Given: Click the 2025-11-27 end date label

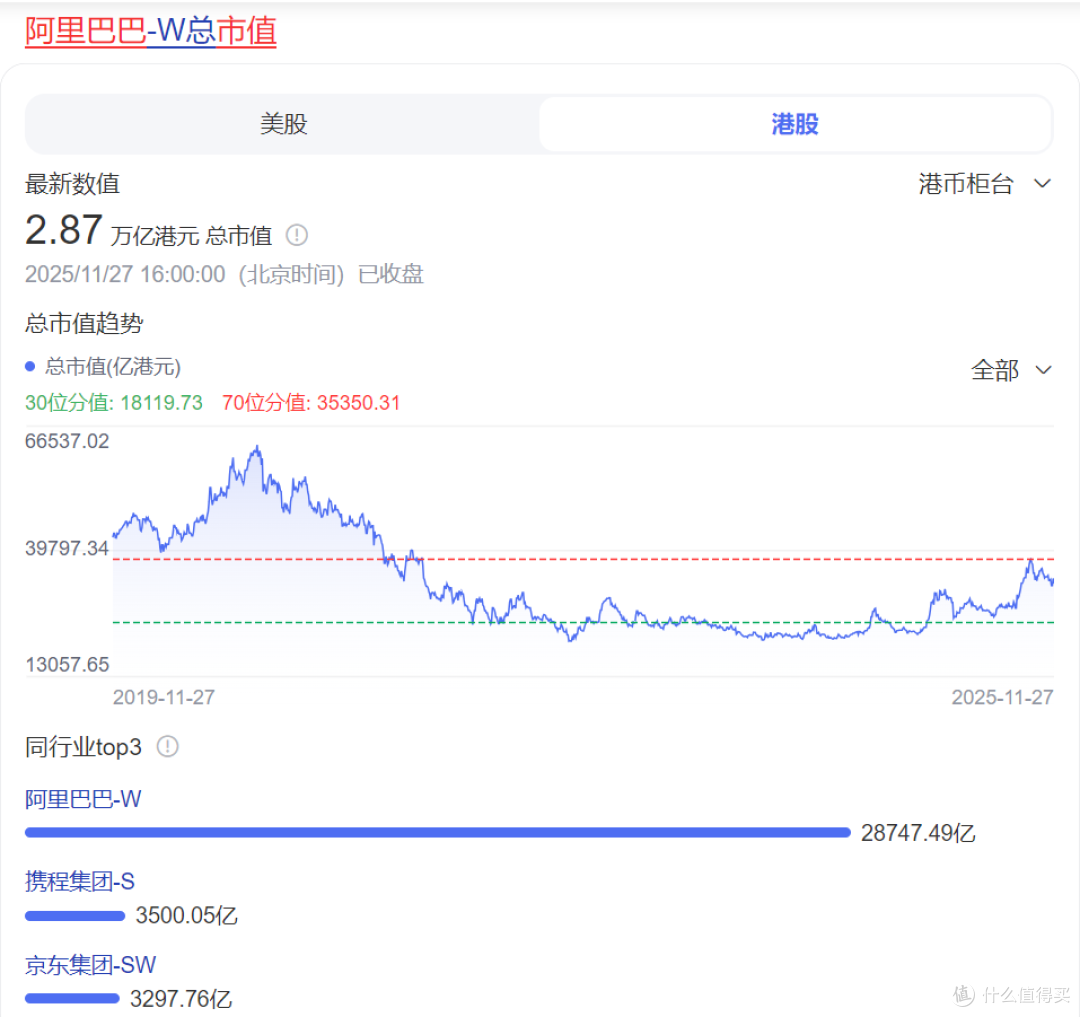Looking at the screenshot, I should [1002, 698].
